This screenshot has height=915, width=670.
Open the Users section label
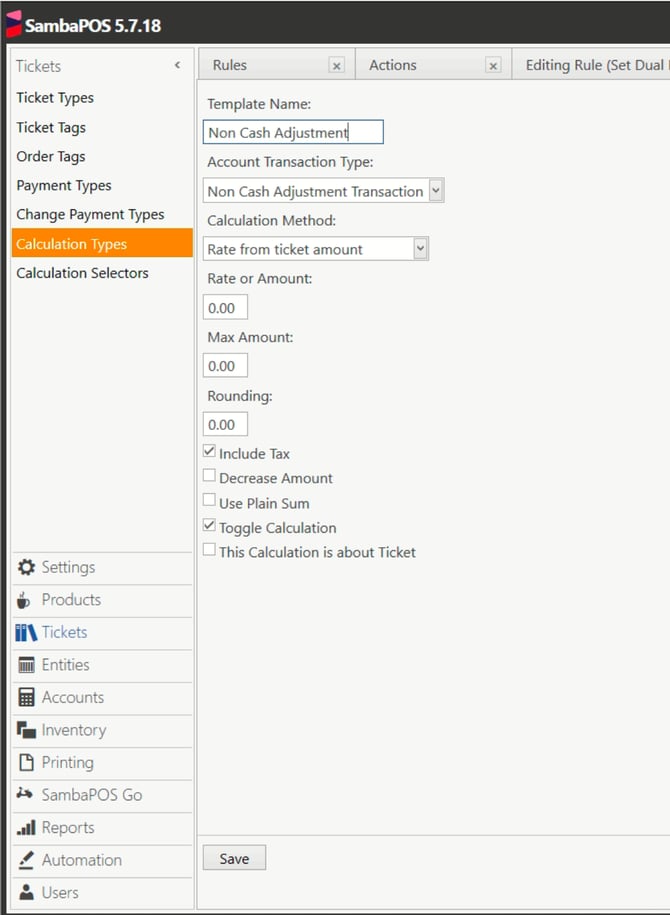[x=60, y=892]
